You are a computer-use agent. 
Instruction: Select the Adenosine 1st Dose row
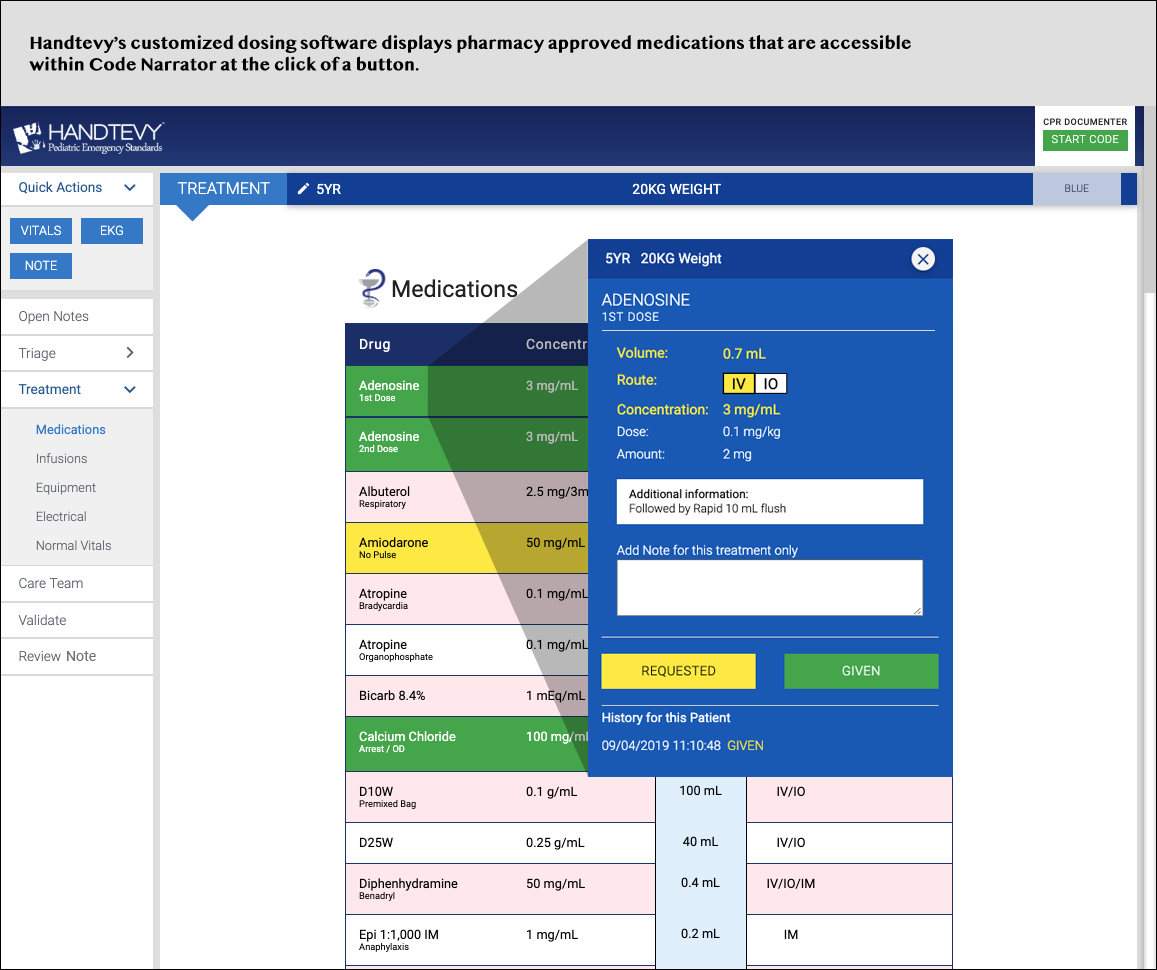pyautogui.click(x=466, y=391)
